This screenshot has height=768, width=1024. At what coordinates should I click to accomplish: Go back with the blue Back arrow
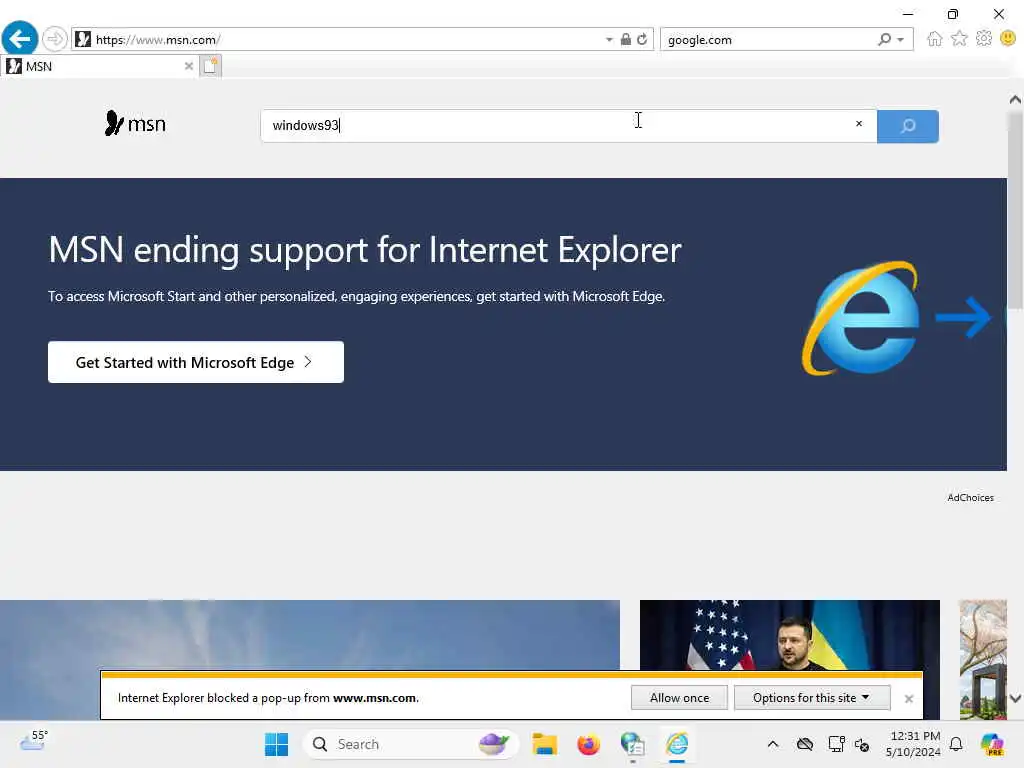point(20,39)
